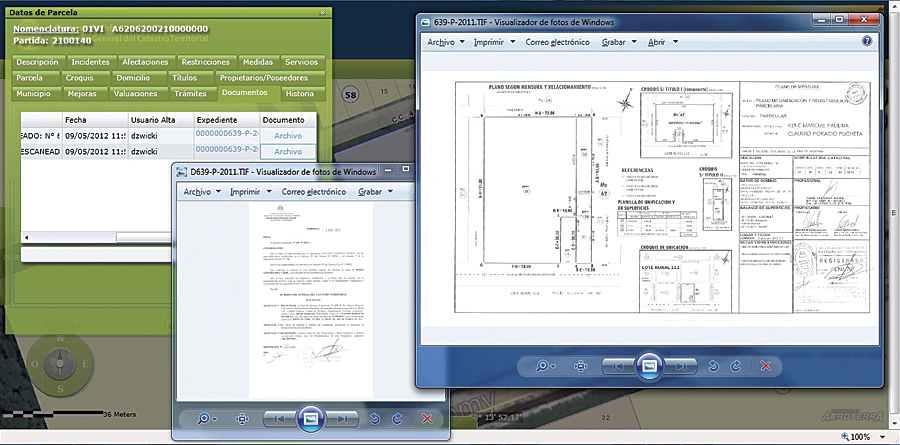Open Grabar menu in D639-P-2011.TIF window
The width and height of the screenshot is (900, 445).
375,192
